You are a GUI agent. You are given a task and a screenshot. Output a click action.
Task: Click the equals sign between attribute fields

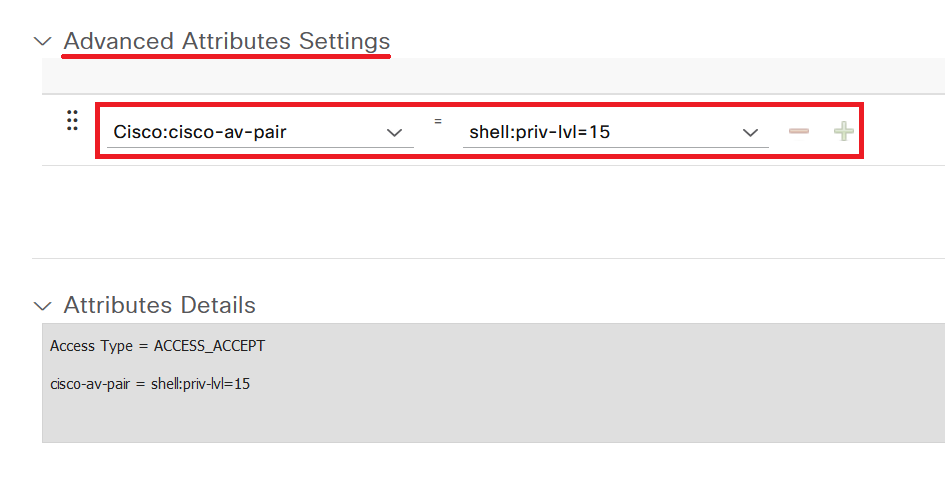coord(438,121)
